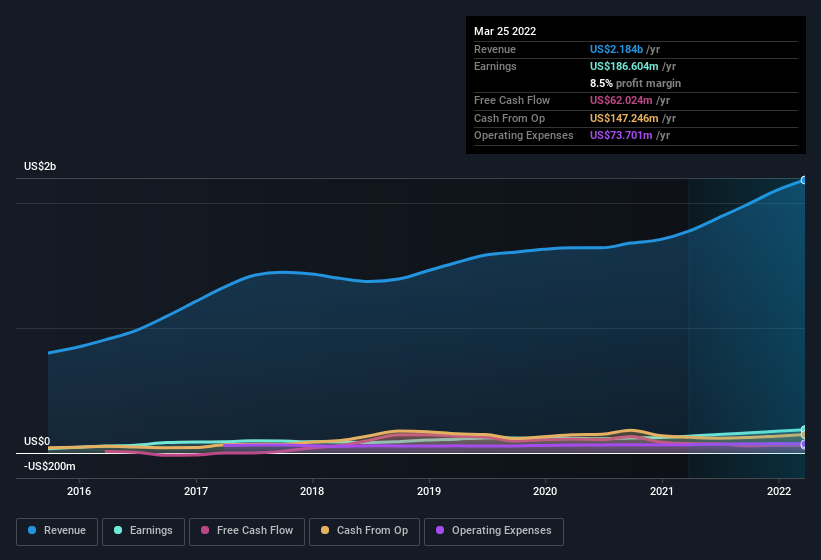This screenshot has height=560, width=821.
Task: Click the US$2b y-axis label
Action: [40, 166]
